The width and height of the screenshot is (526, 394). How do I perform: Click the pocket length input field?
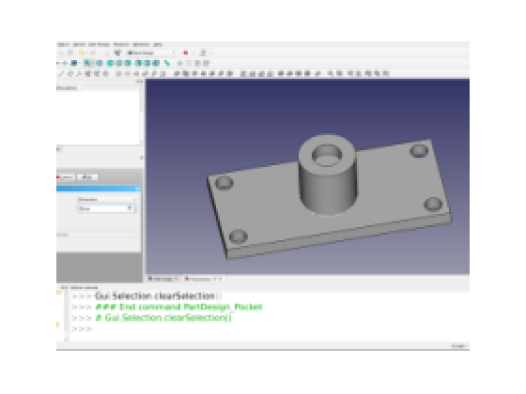pyautogui.click(x=104, y=209)
